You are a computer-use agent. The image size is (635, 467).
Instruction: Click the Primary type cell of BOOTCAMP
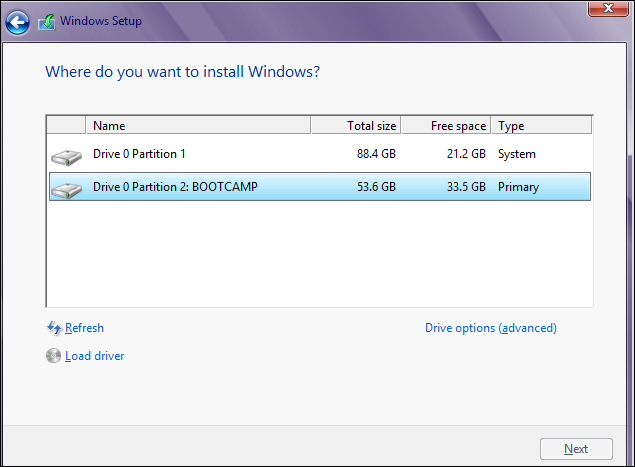coord(518,187)
